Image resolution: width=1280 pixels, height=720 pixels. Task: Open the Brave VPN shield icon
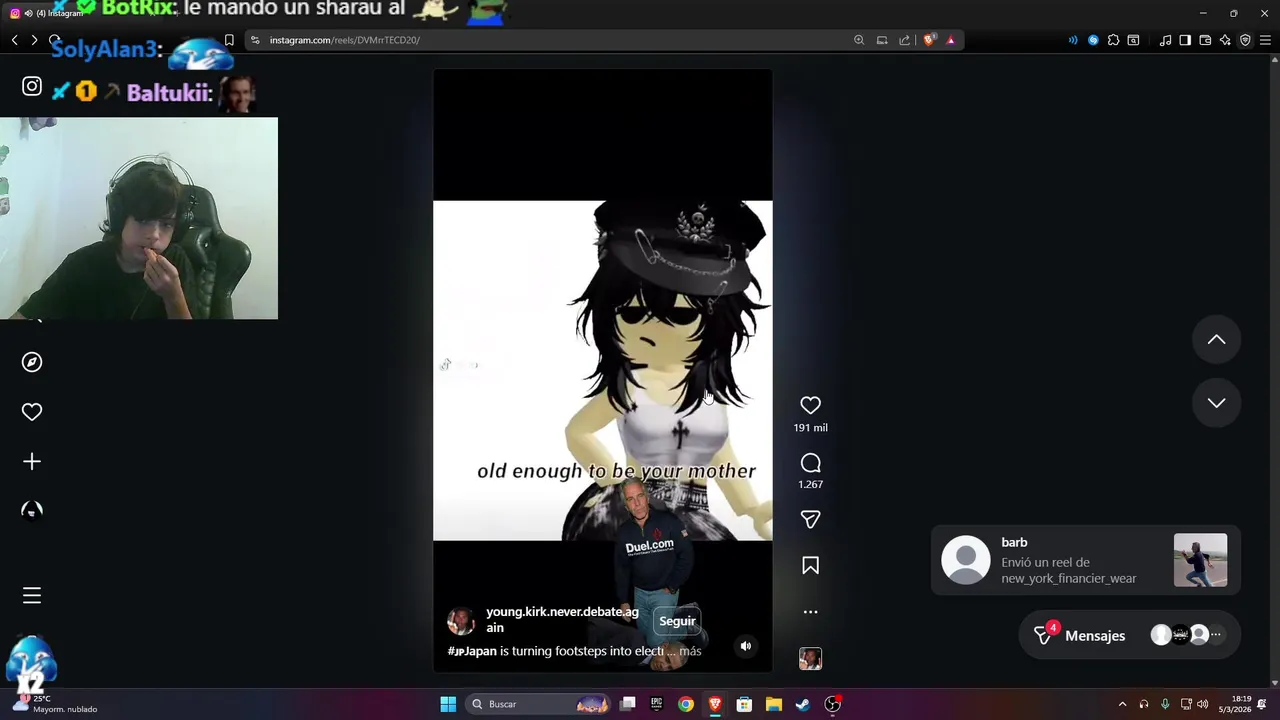pos(1245,40)
